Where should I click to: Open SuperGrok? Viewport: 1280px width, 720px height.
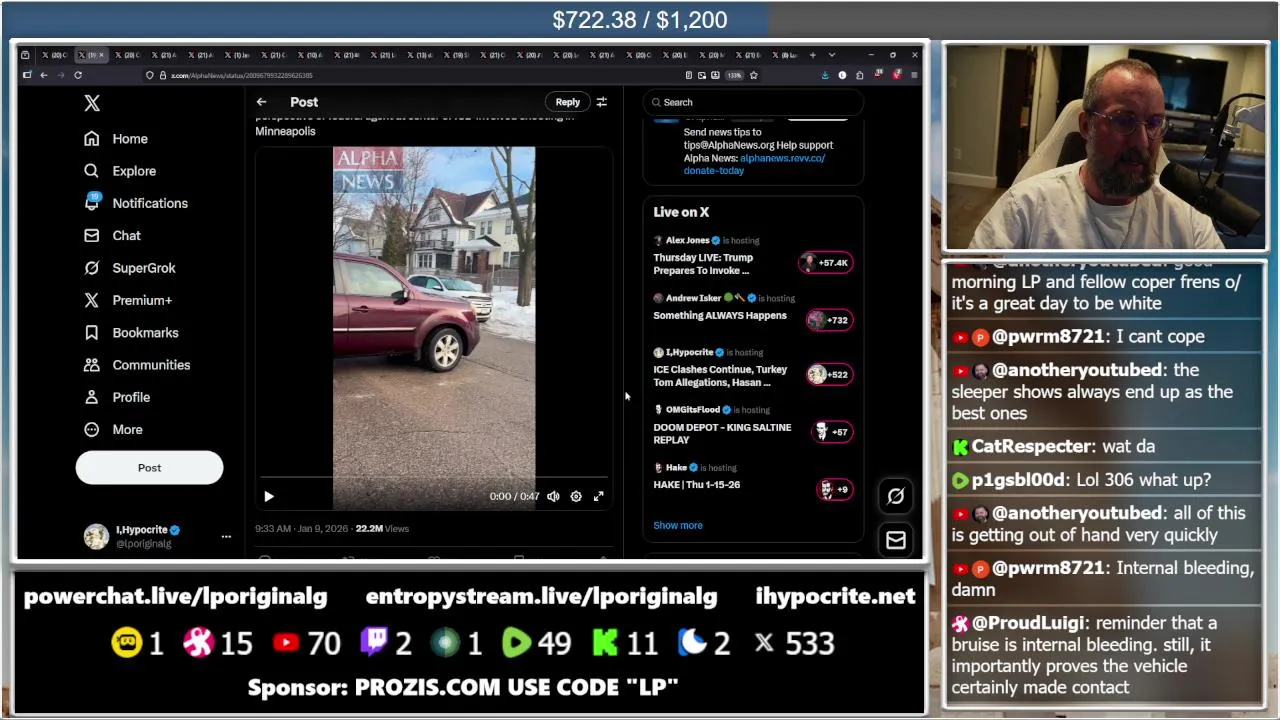[131, 268]
